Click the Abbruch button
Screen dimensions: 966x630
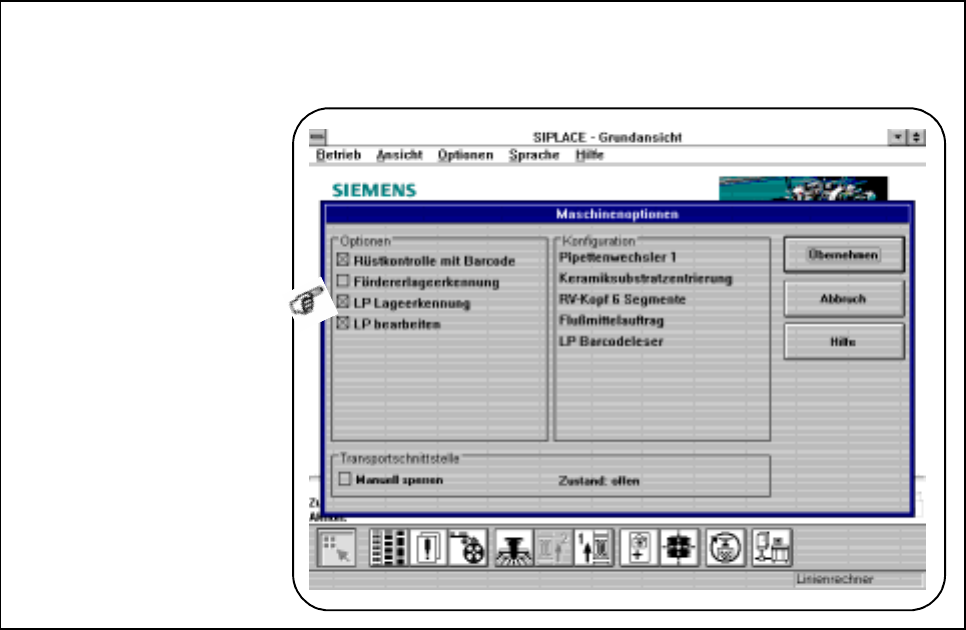(x=844, y=299)
